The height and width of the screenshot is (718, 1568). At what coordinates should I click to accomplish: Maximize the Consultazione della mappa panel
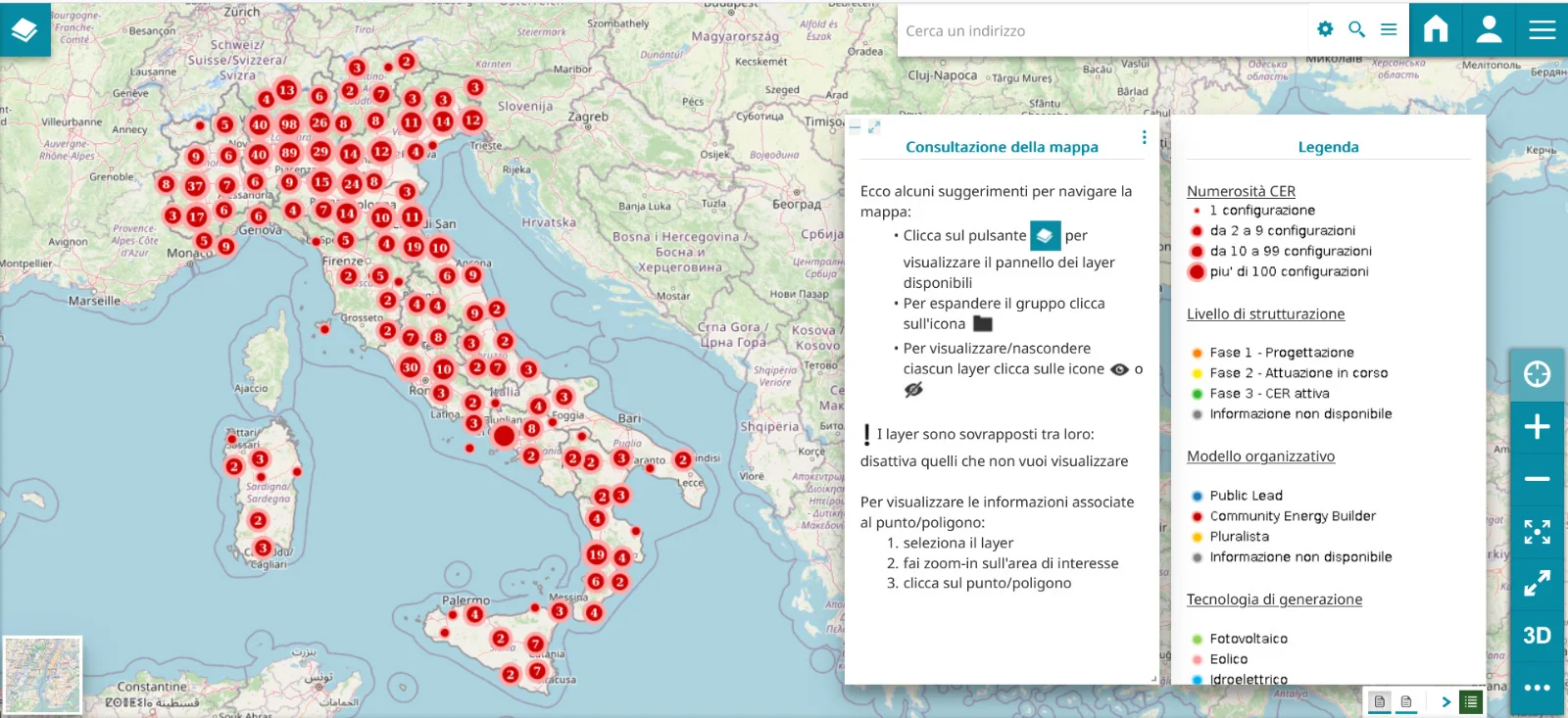tap(874, 127)
